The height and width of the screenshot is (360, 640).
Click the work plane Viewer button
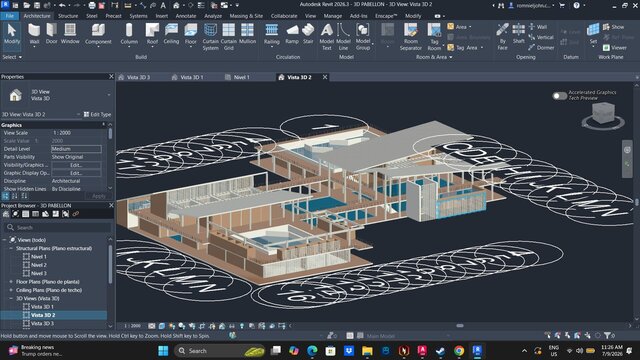point(615,48)
